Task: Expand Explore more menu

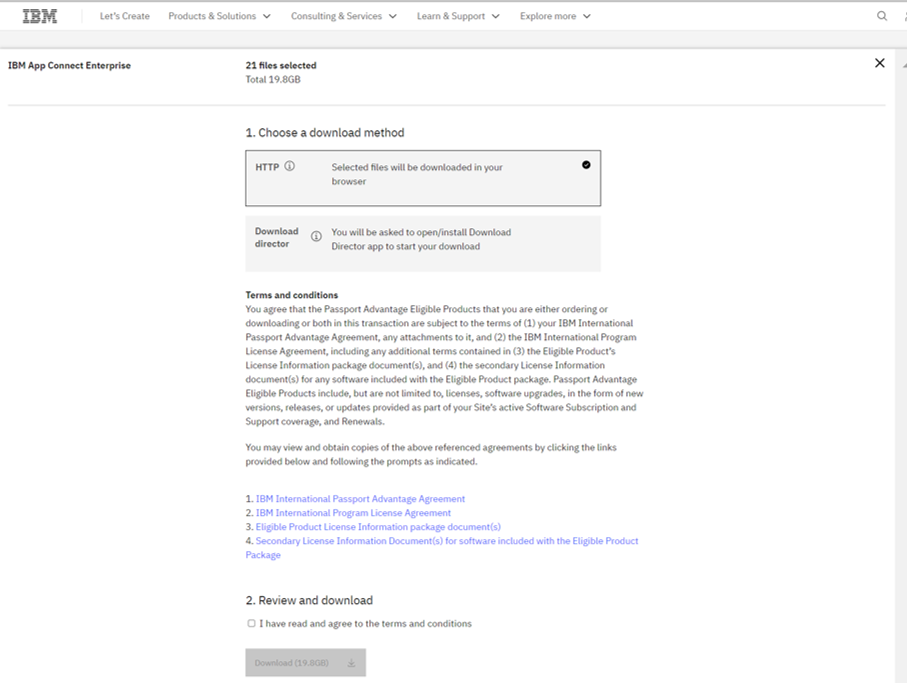Action: 555,16
